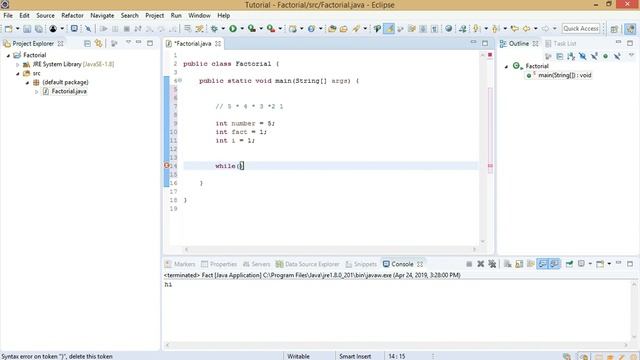Toggle Mark Occurrences highlighted button
Viewport: 640px width, 360px height.
coord(389,29)
